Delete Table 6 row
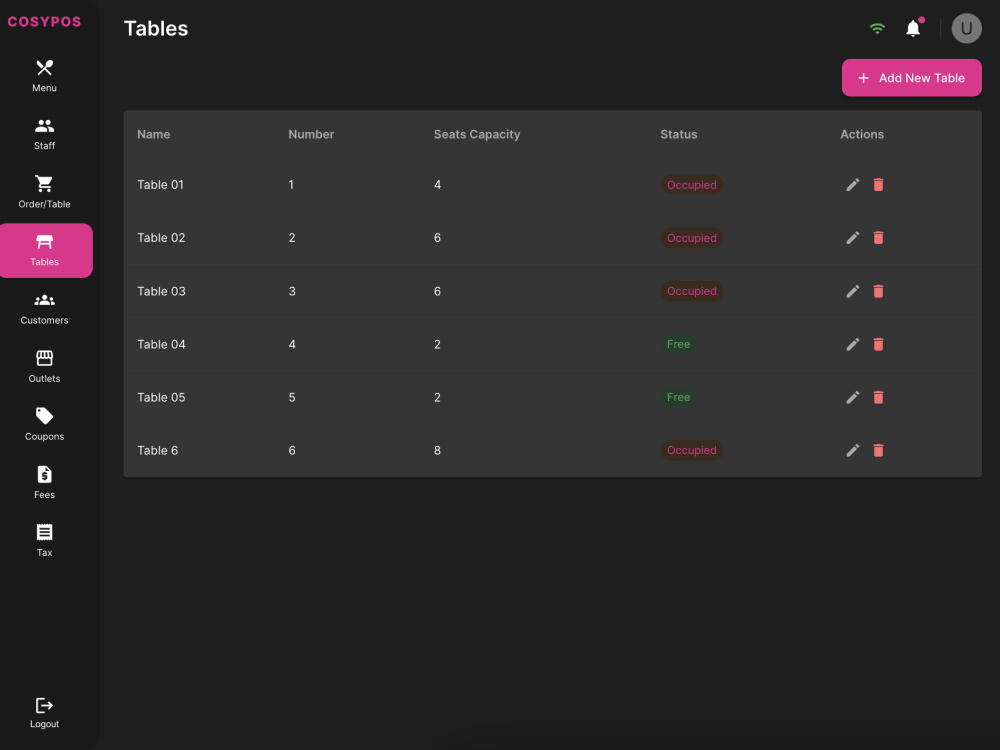The height and width of the screenshot is (750, 1000). [x=878, y=450]
